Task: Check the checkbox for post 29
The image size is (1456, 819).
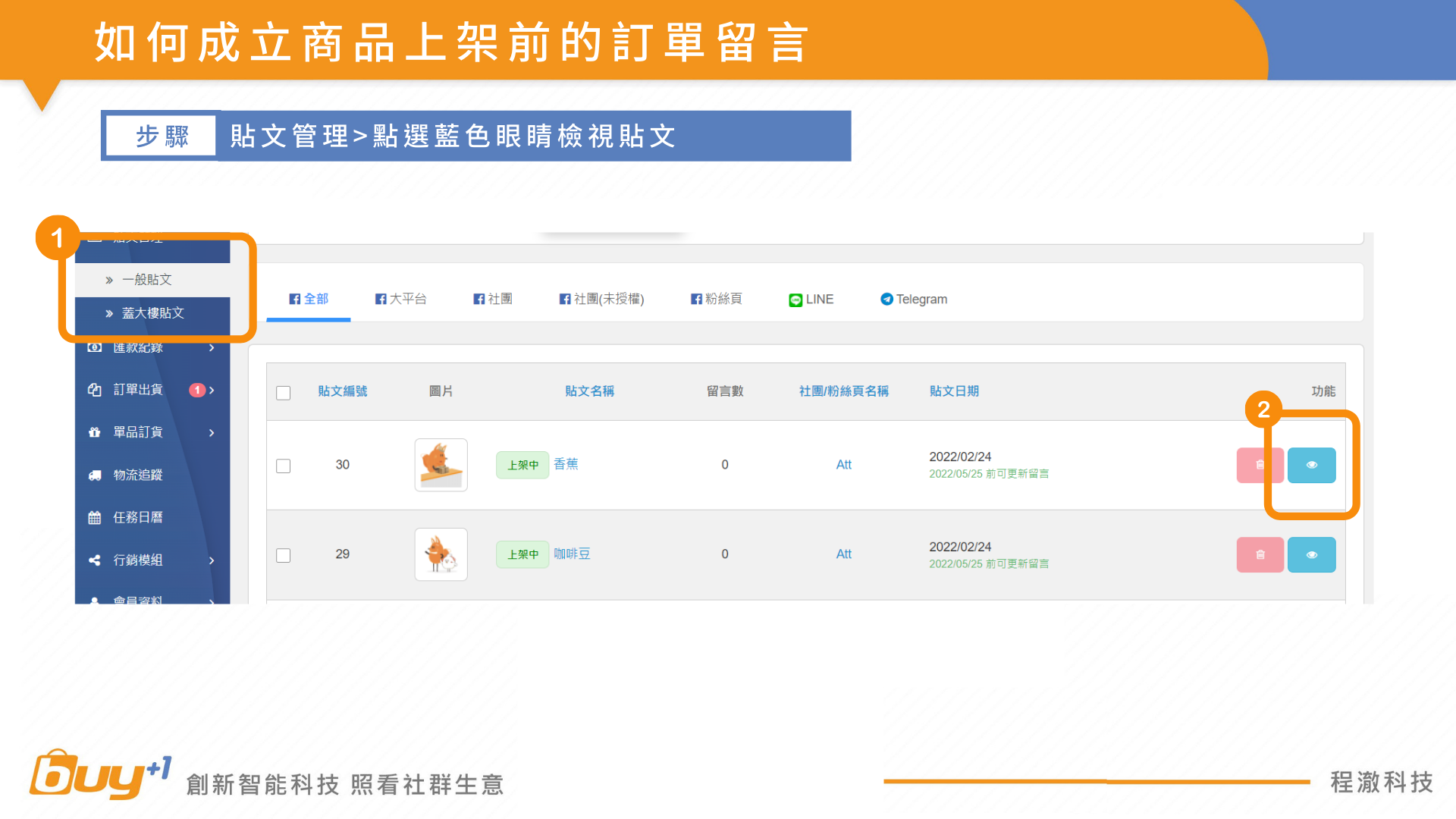Action: point(284,555)
